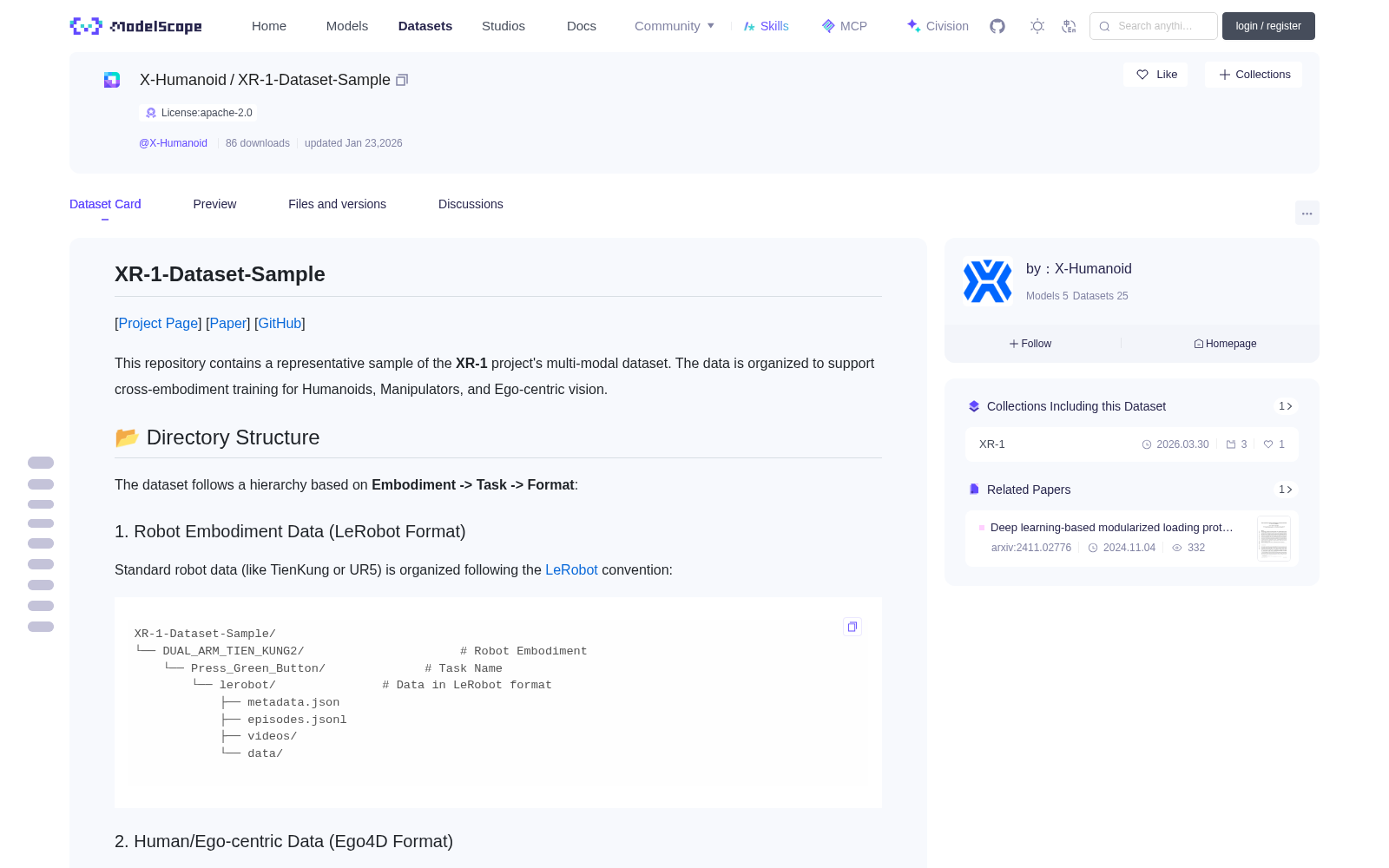
Task: Toggle the light/dark theme sun icon
Action: click(1037, 26)
